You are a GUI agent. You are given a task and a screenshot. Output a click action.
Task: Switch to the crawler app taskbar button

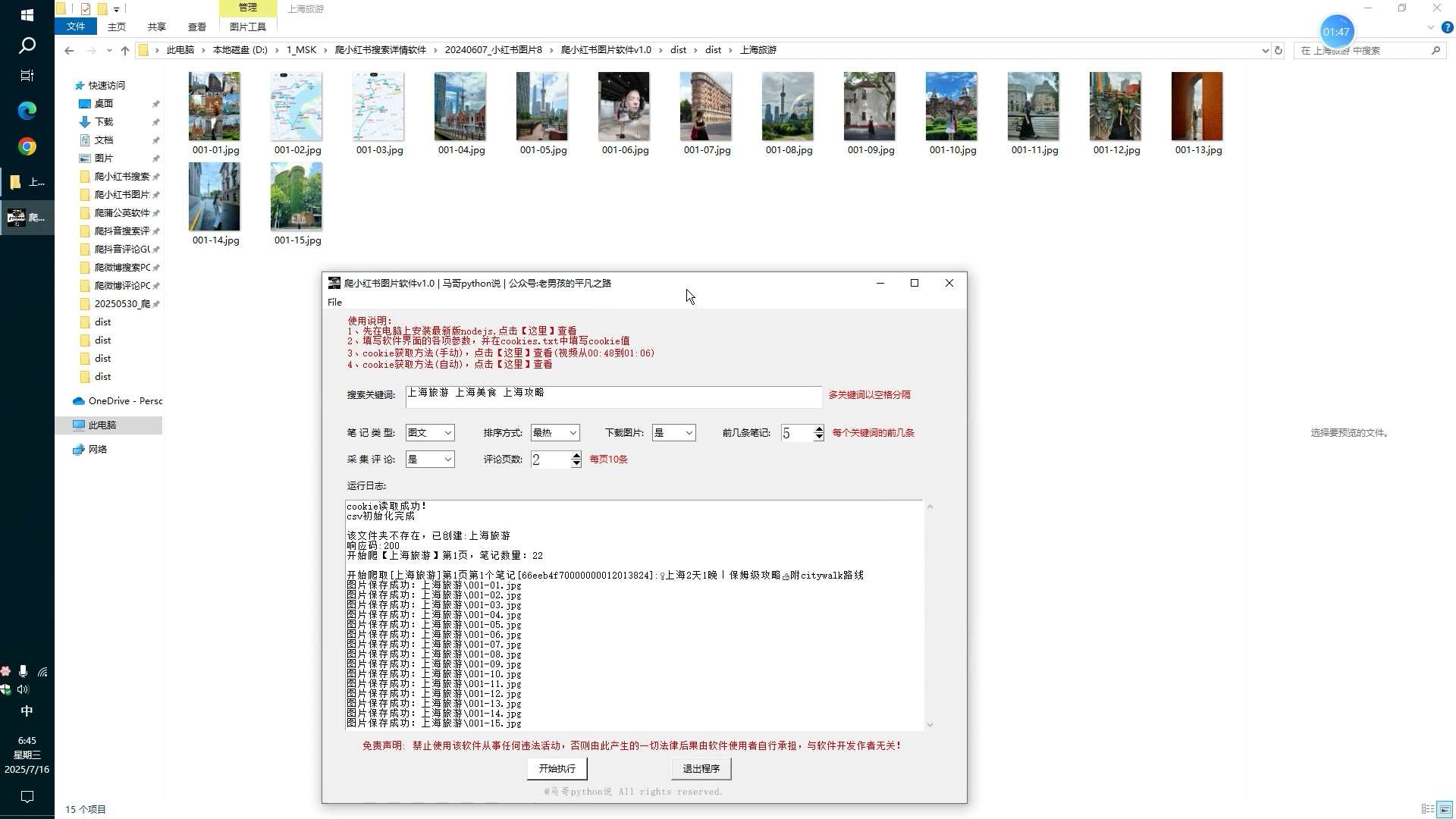pos(27,218)
